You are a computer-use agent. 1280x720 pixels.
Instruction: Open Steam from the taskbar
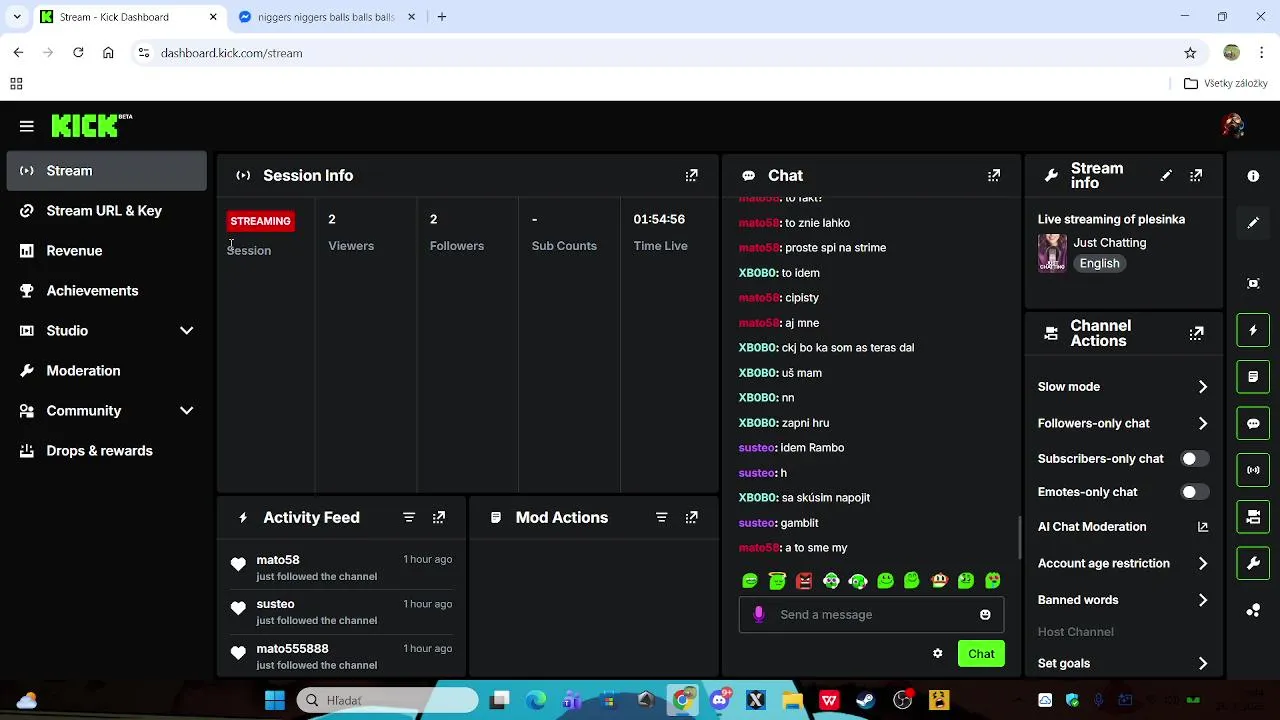(x=865, y=700)
